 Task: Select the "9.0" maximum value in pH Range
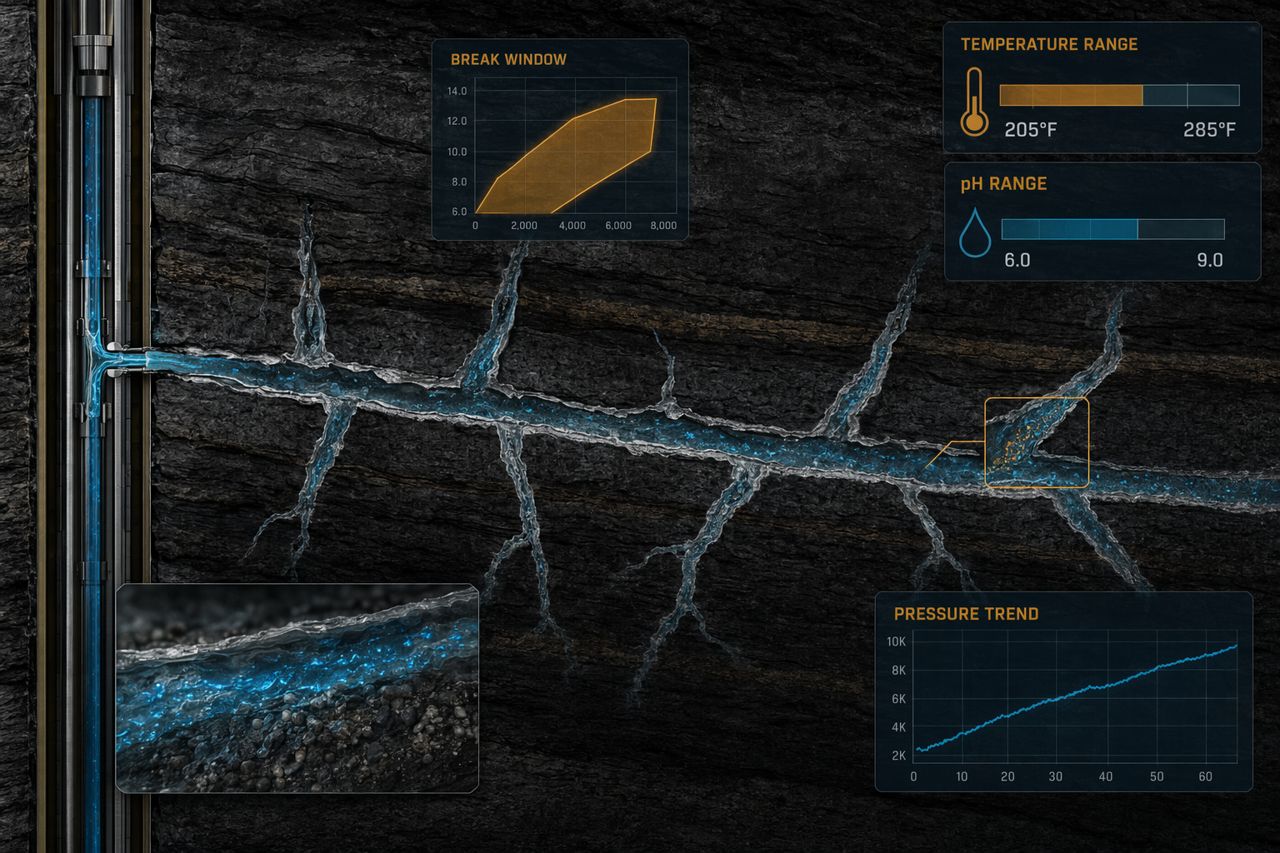1210,260
